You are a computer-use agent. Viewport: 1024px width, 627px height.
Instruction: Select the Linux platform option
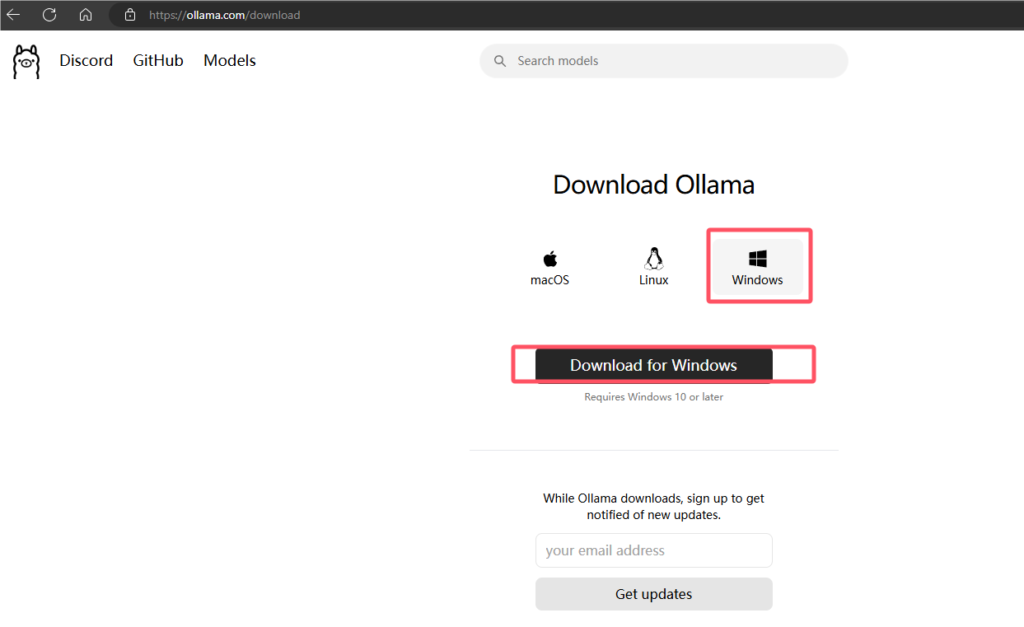[654, 267]
